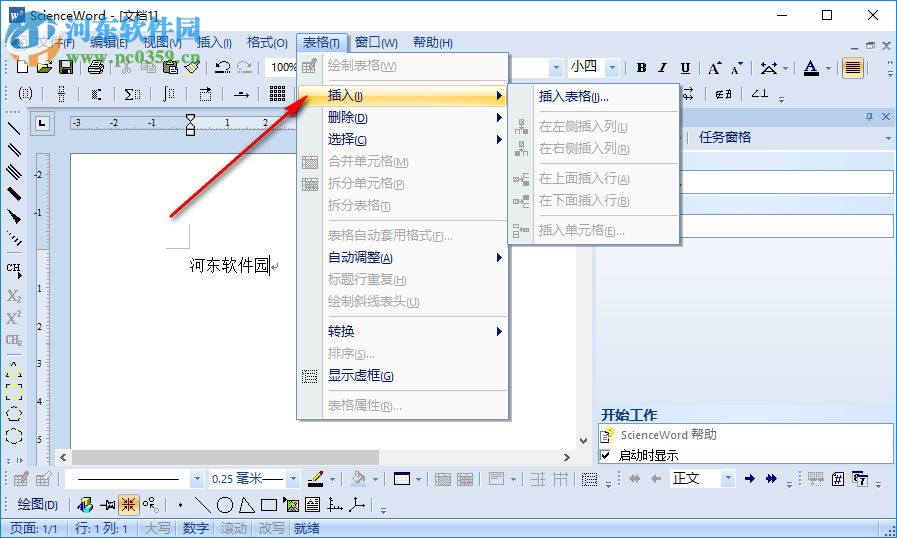
Task: Choose the circle shape in Drawing toolbar
Action: (x=225, y=505)
